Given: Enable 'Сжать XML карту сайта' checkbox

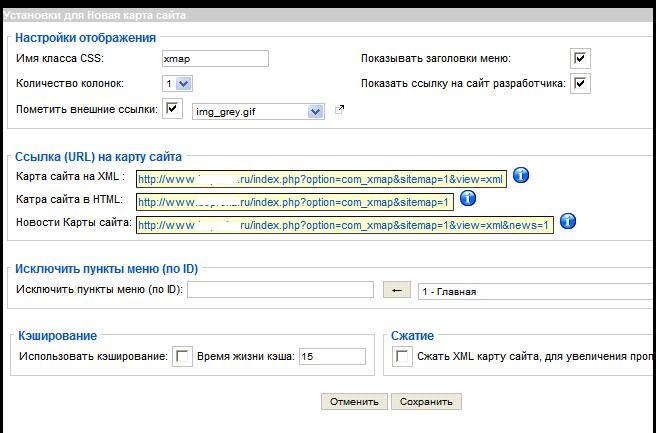Looking at the screenshot, I should (402, 357).
